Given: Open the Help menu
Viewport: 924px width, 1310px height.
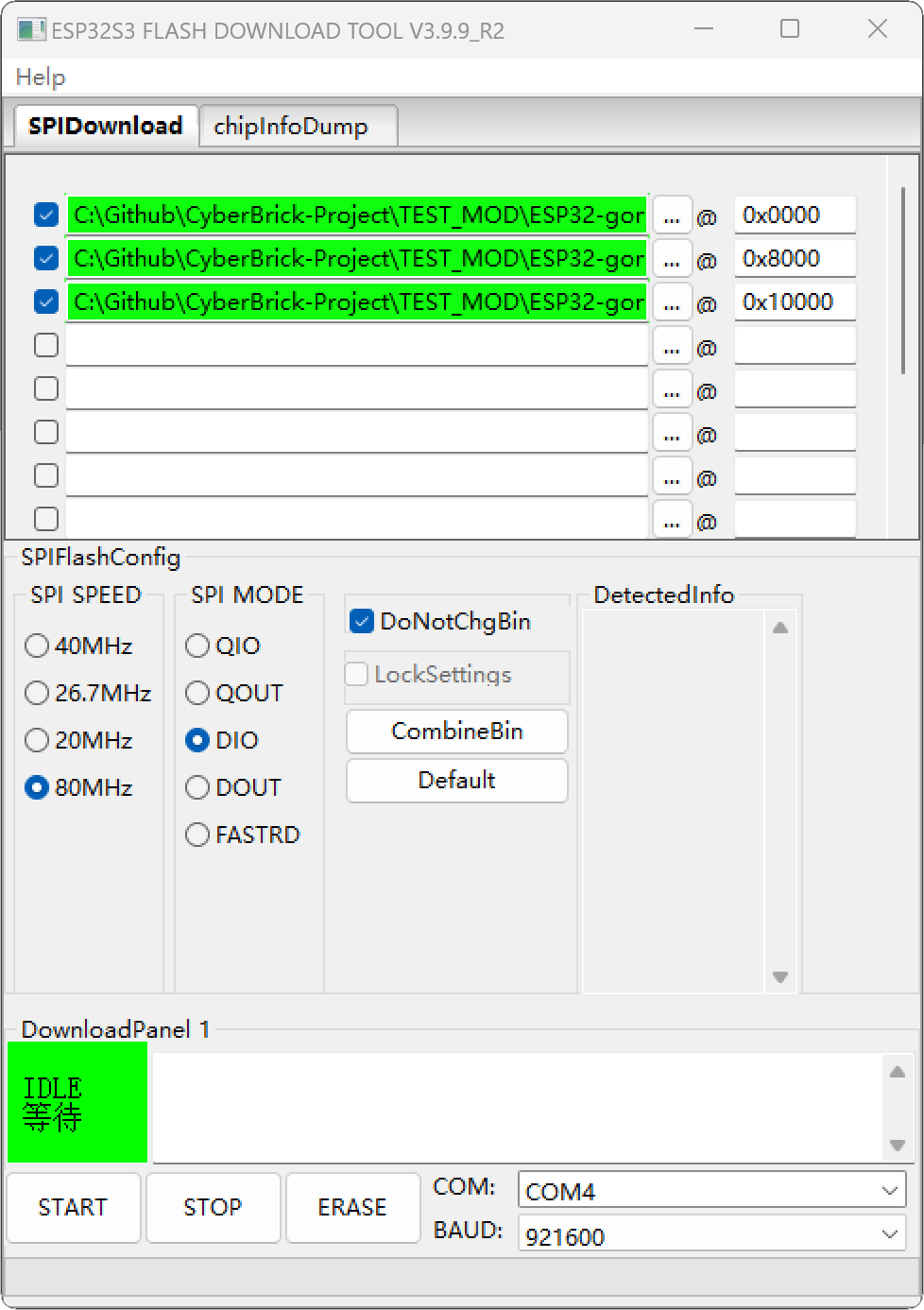Looking at the screenshot, I should tap(40, 78).
